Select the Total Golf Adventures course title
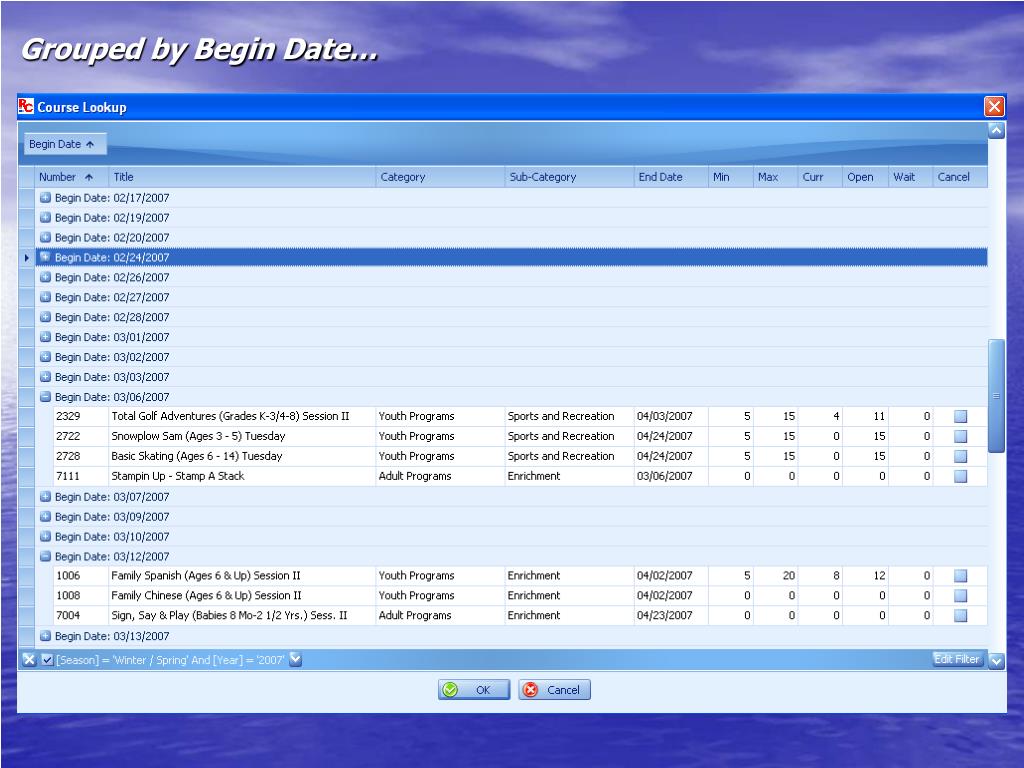Screen dimensions: 1024x768 pos(230,416)
